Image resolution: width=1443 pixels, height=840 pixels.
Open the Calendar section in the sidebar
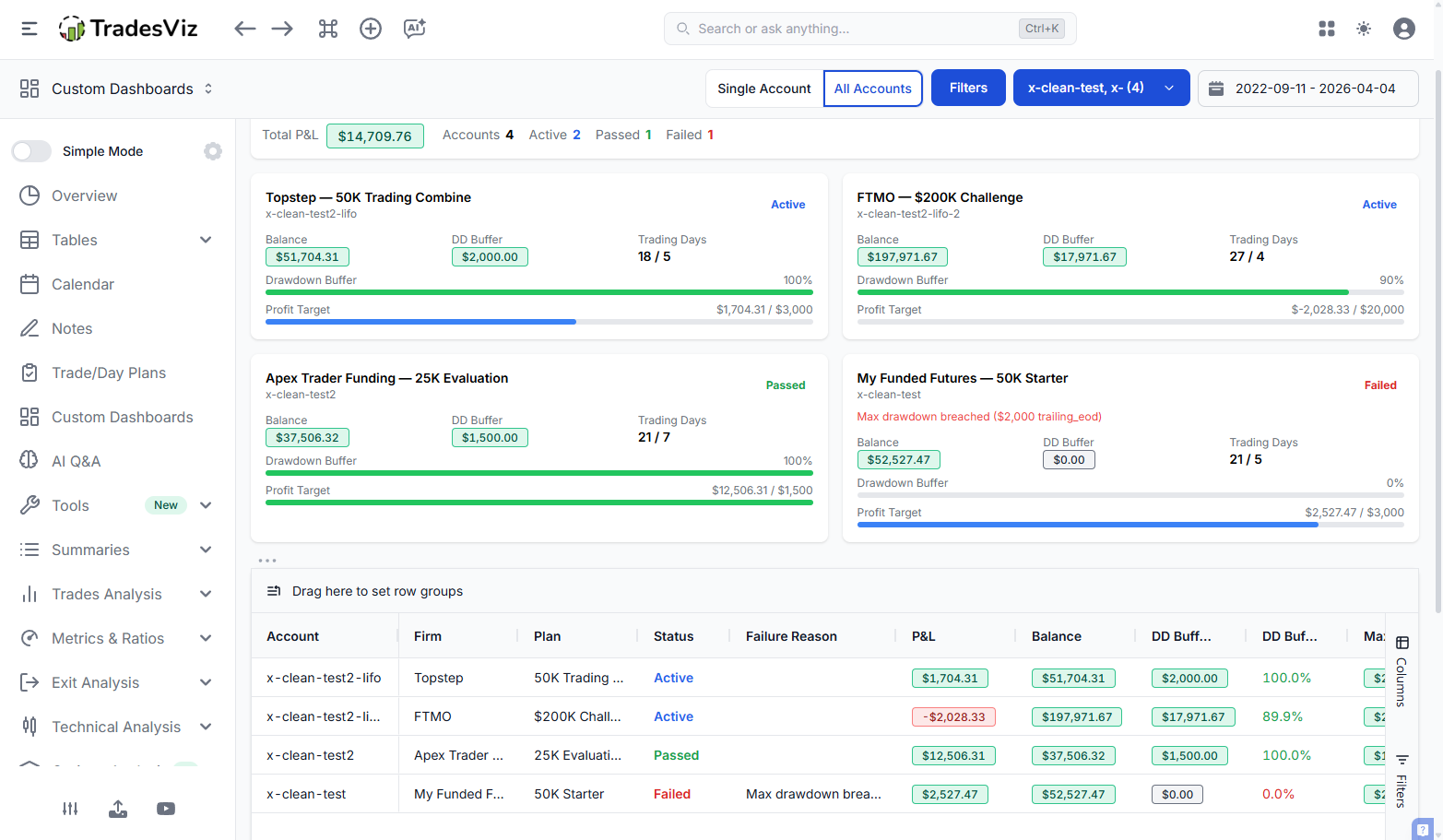81,284
